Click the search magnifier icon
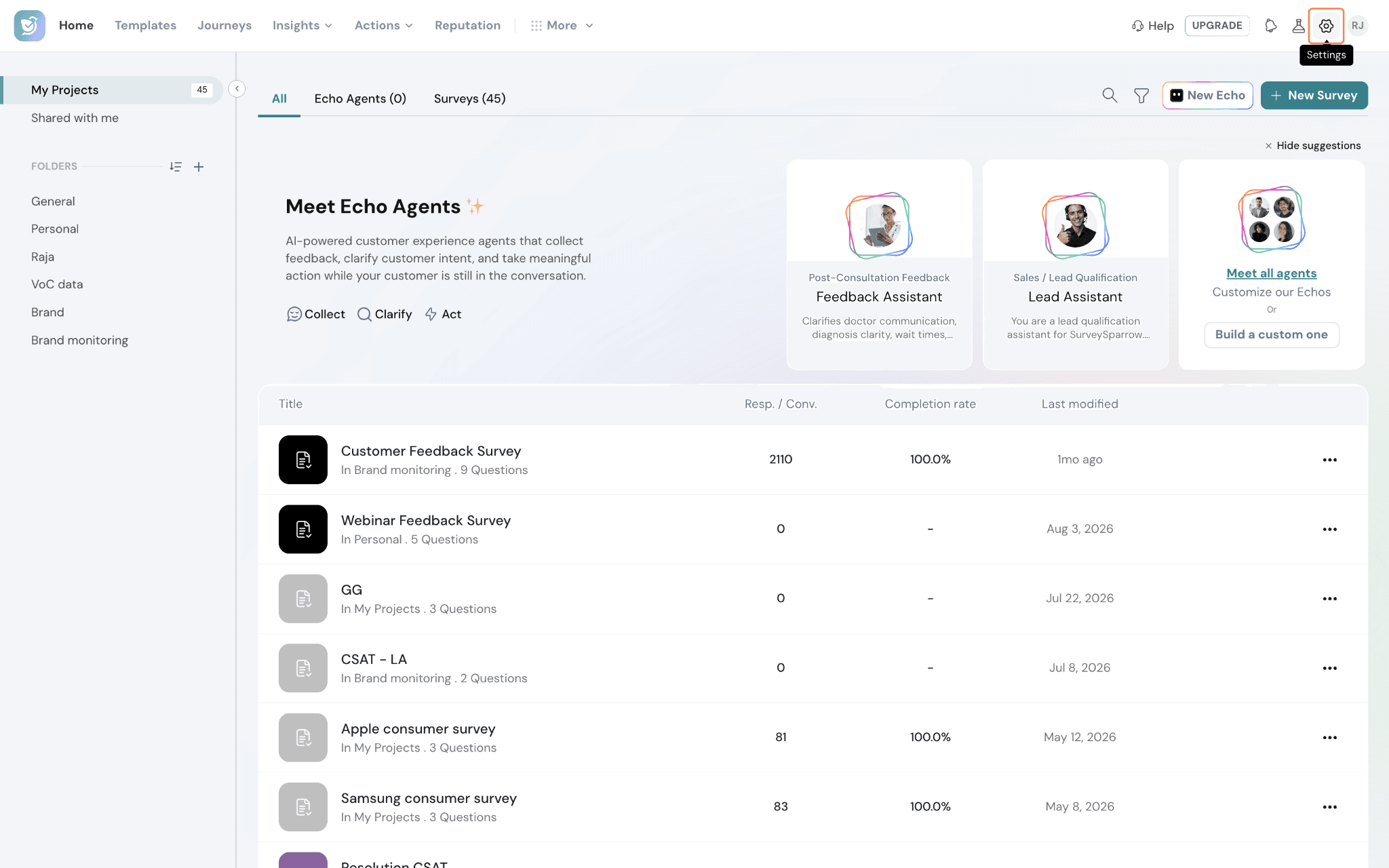Viewport: 1389px width, 868px height. [1110, 96]
